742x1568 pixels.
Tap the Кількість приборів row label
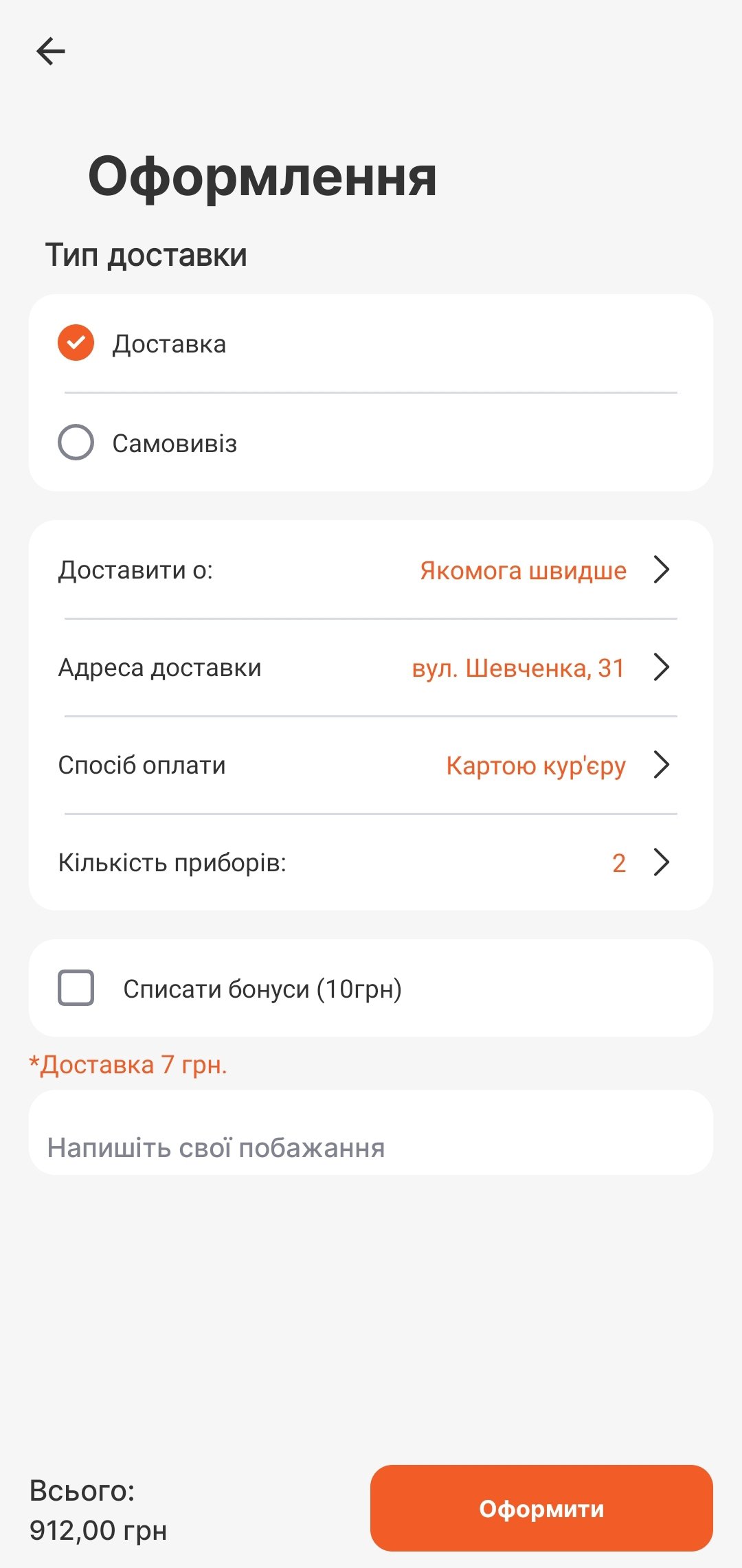pyautogui.click(x=172, y=863)
